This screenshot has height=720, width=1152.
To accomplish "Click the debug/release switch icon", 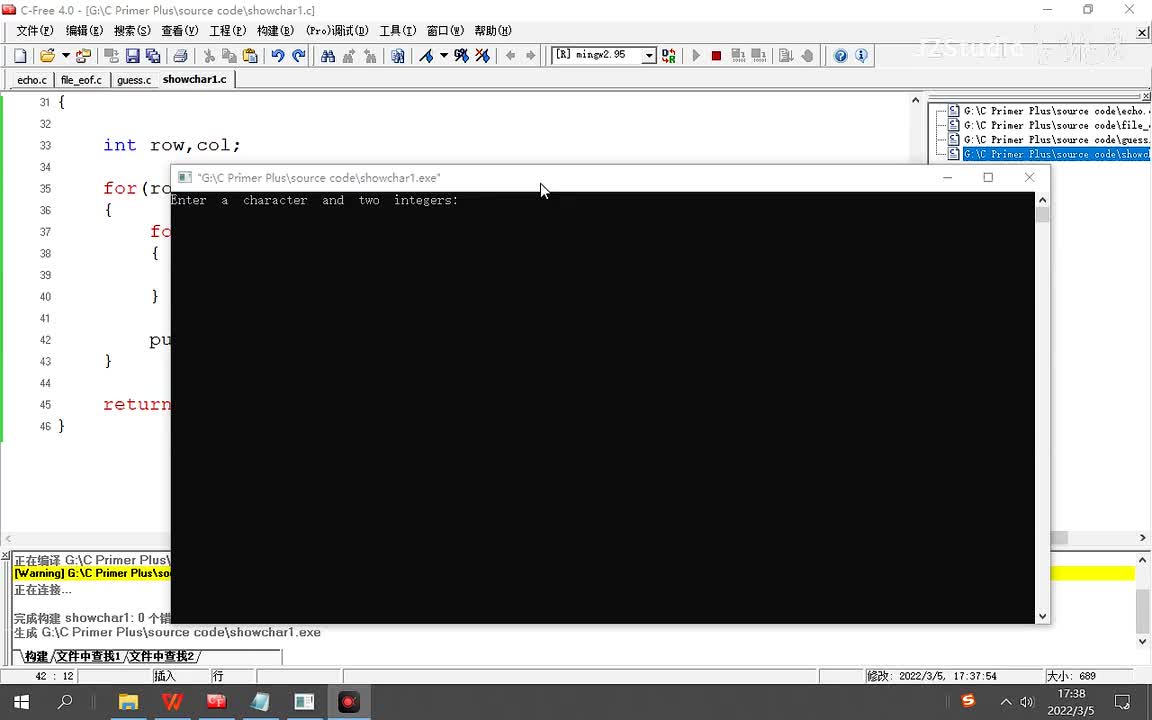I will (x=669, y=55).
